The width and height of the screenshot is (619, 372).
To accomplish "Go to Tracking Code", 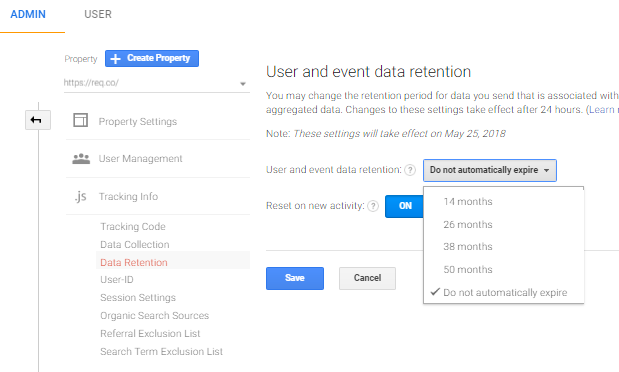I will (133, 227).
